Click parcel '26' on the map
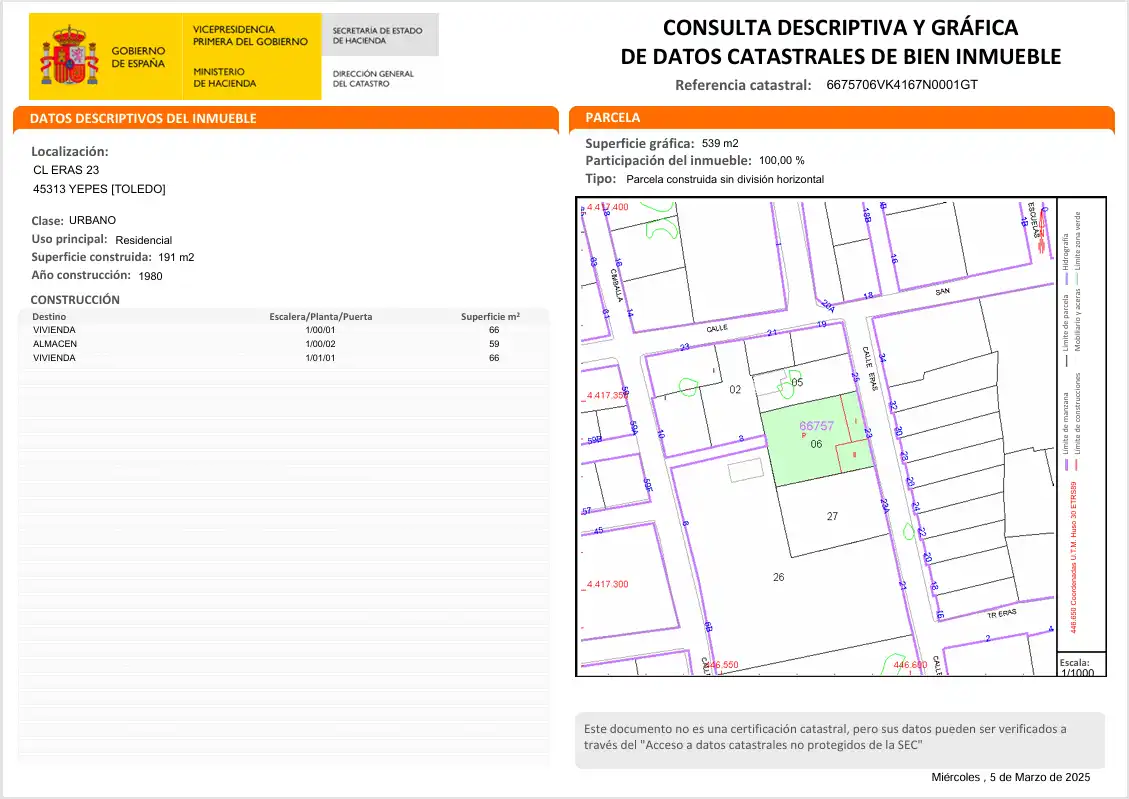Screen dimensions: 1129x799 coord(778,577)
